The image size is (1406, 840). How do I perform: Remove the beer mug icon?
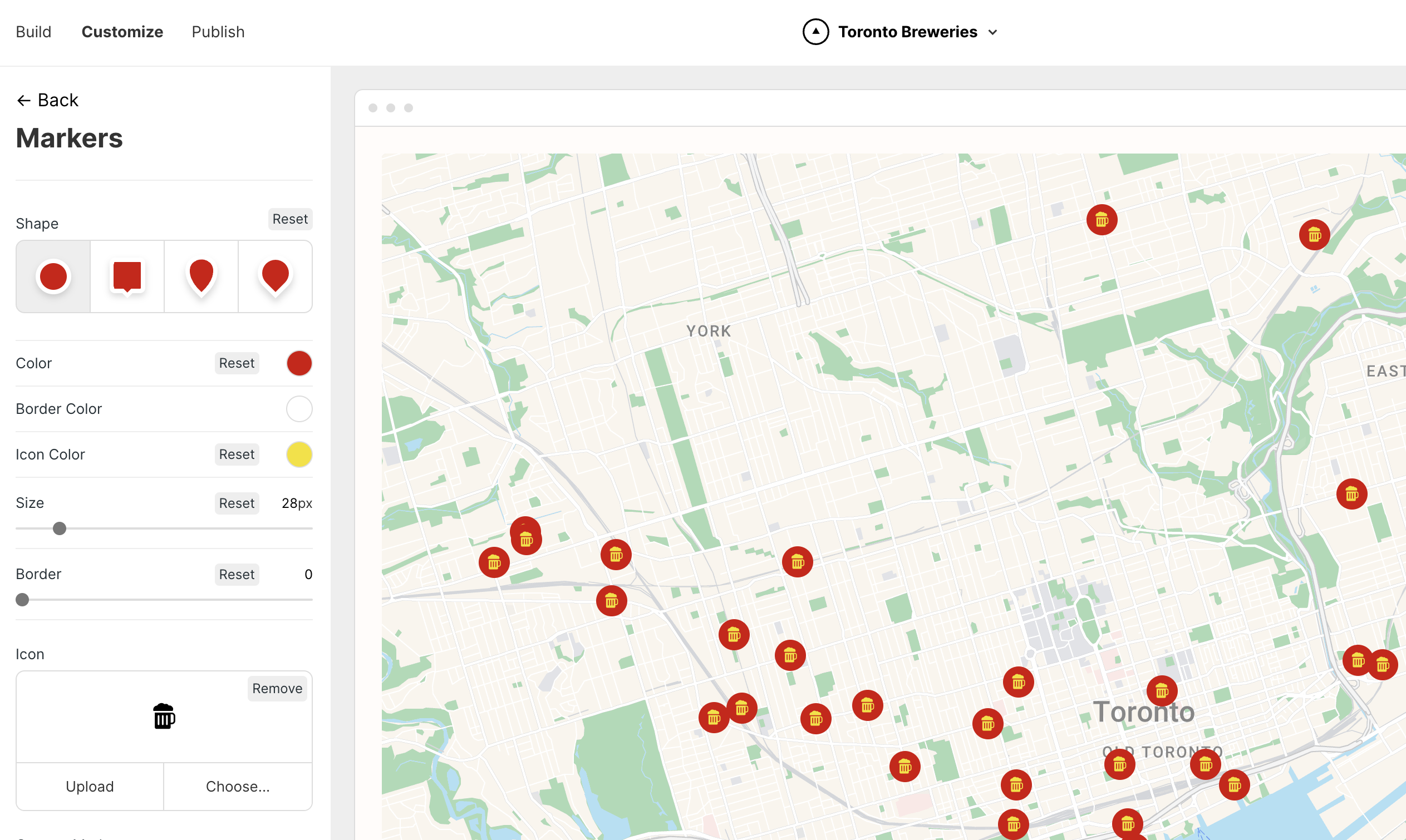[x=277, y=689]
